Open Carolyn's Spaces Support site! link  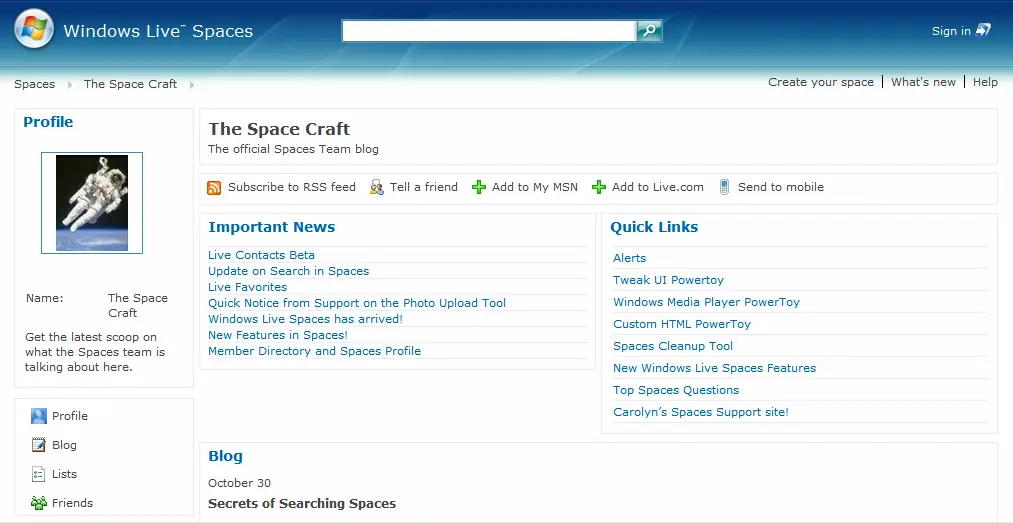pyautogui.click(x=700, y=412)
